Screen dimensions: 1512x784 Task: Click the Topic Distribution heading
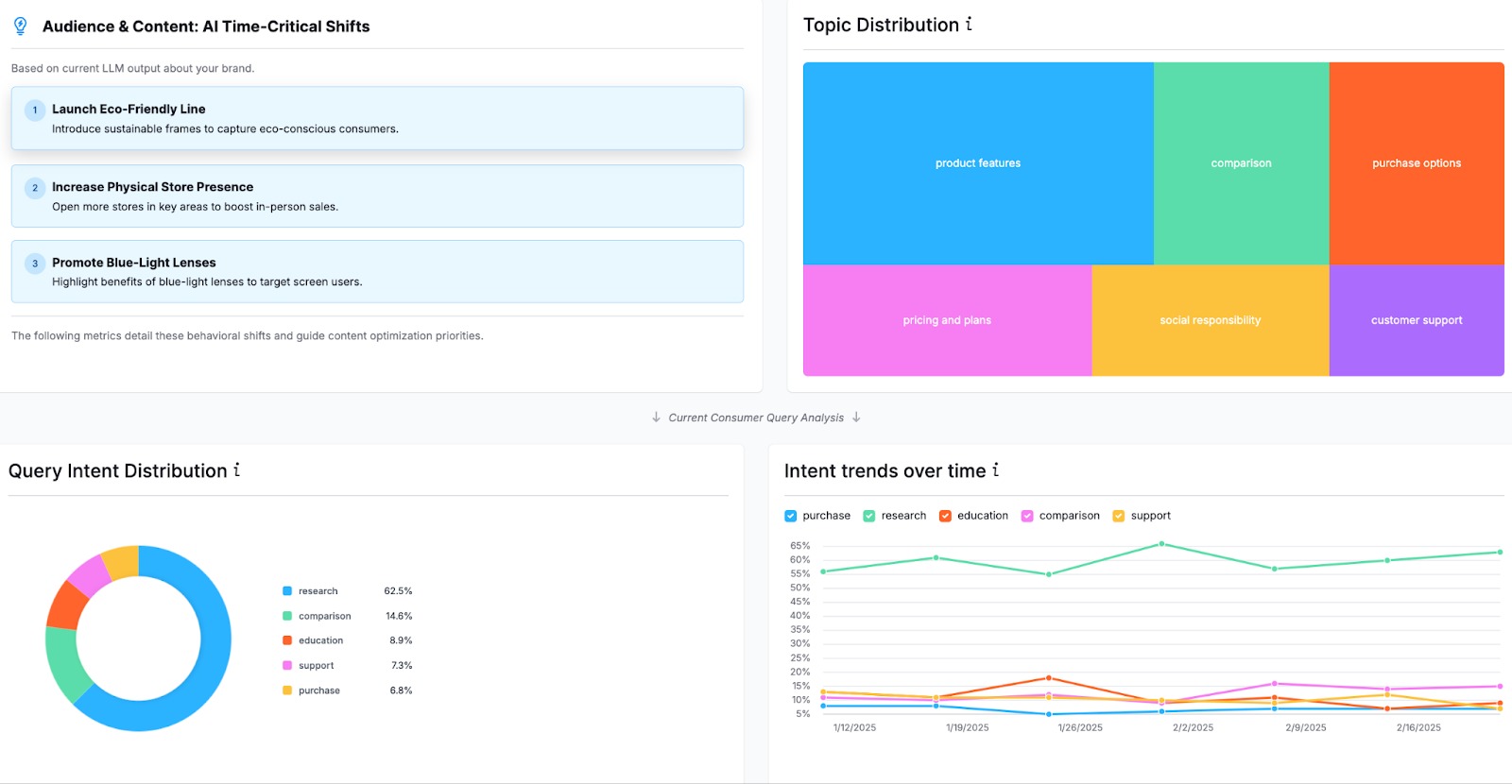[x=881, y=25]
